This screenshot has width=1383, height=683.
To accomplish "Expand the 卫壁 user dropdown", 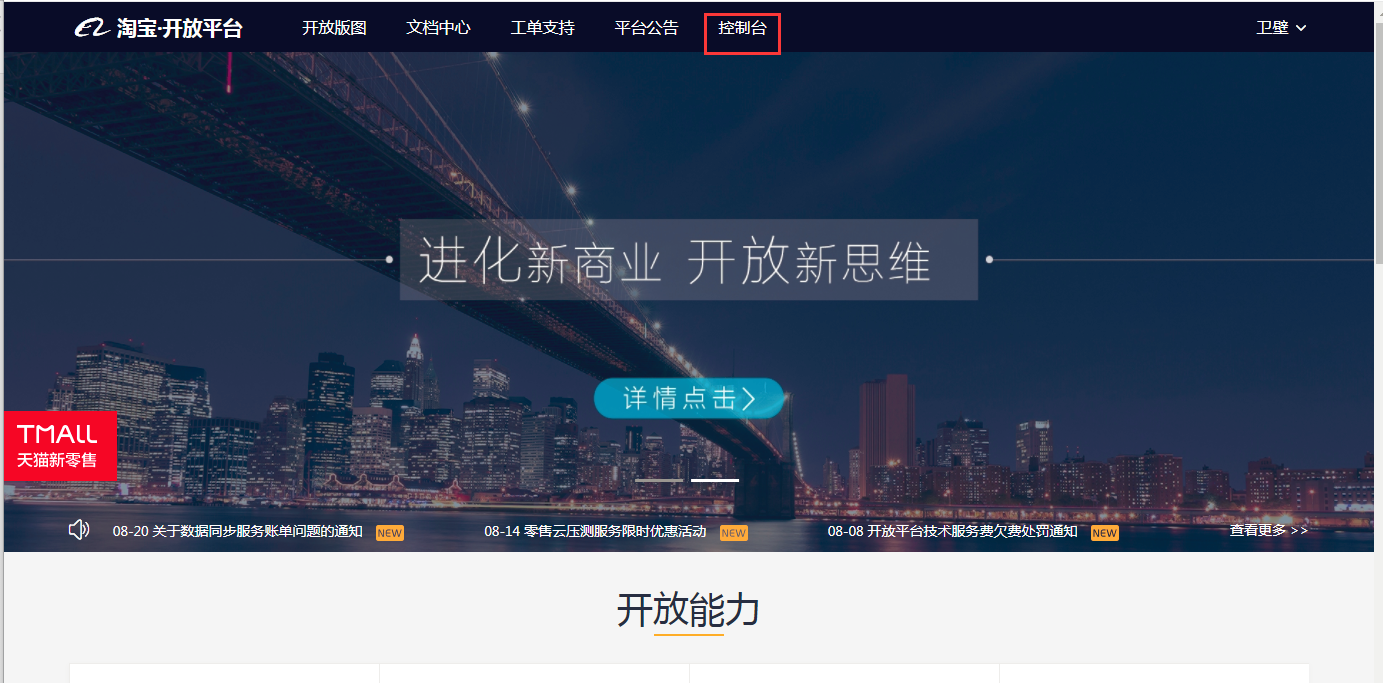I will (1281, 28).
